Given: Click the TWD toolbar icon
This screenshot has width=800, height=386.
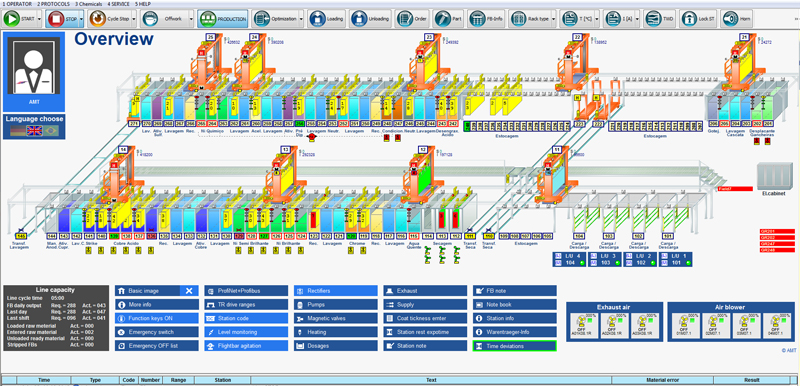Looking at the screenshot, I should point(653,19).
